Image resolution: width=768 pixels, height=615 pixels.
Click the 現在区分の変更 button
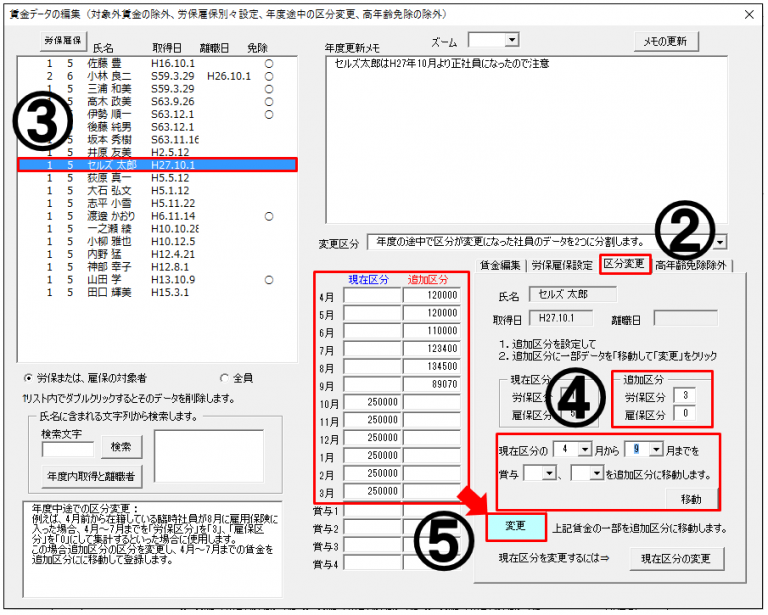[x=676, y=559]
